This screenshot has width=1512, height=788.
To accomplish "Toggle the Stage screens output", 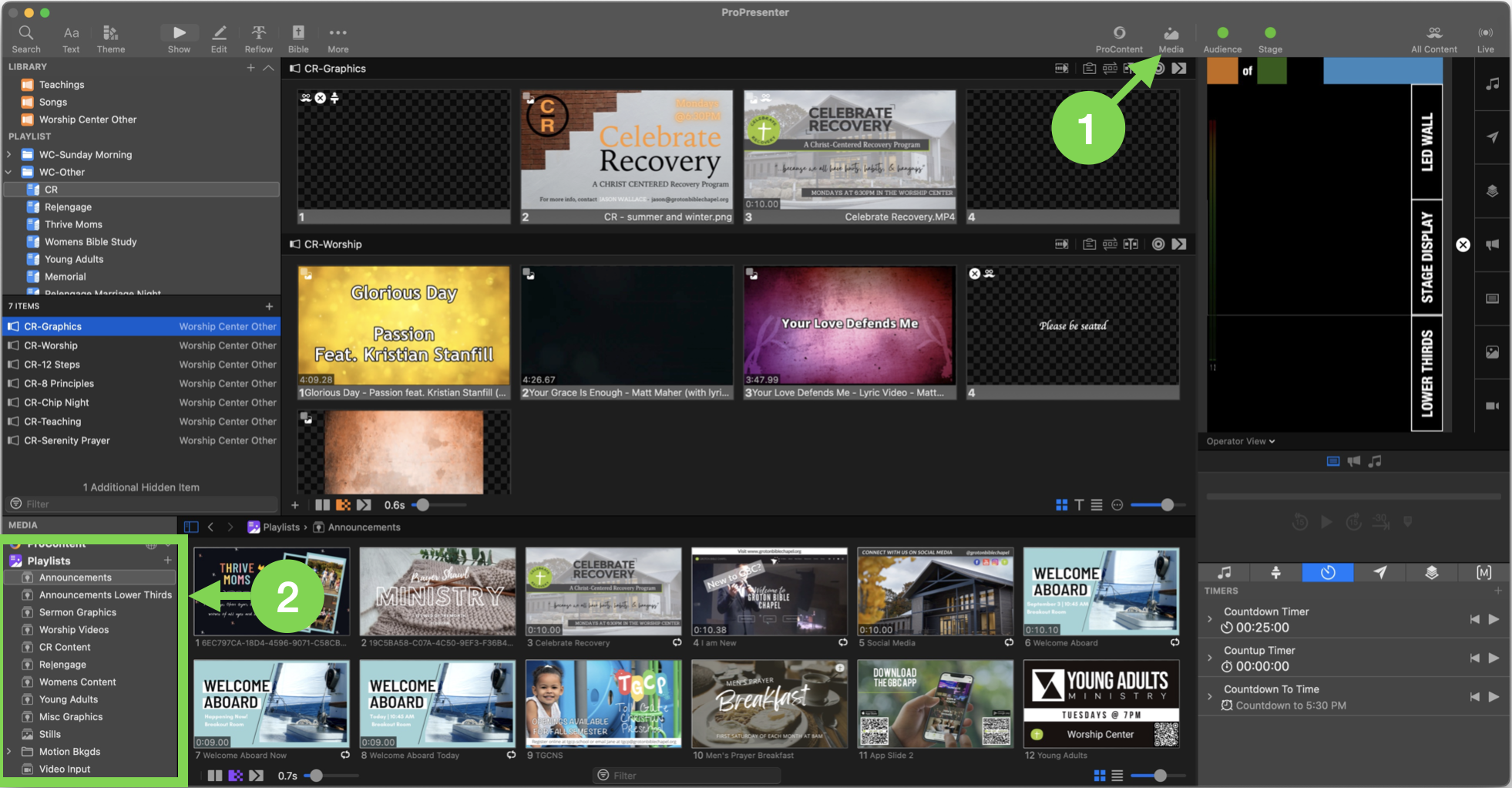I will 1270,39.
